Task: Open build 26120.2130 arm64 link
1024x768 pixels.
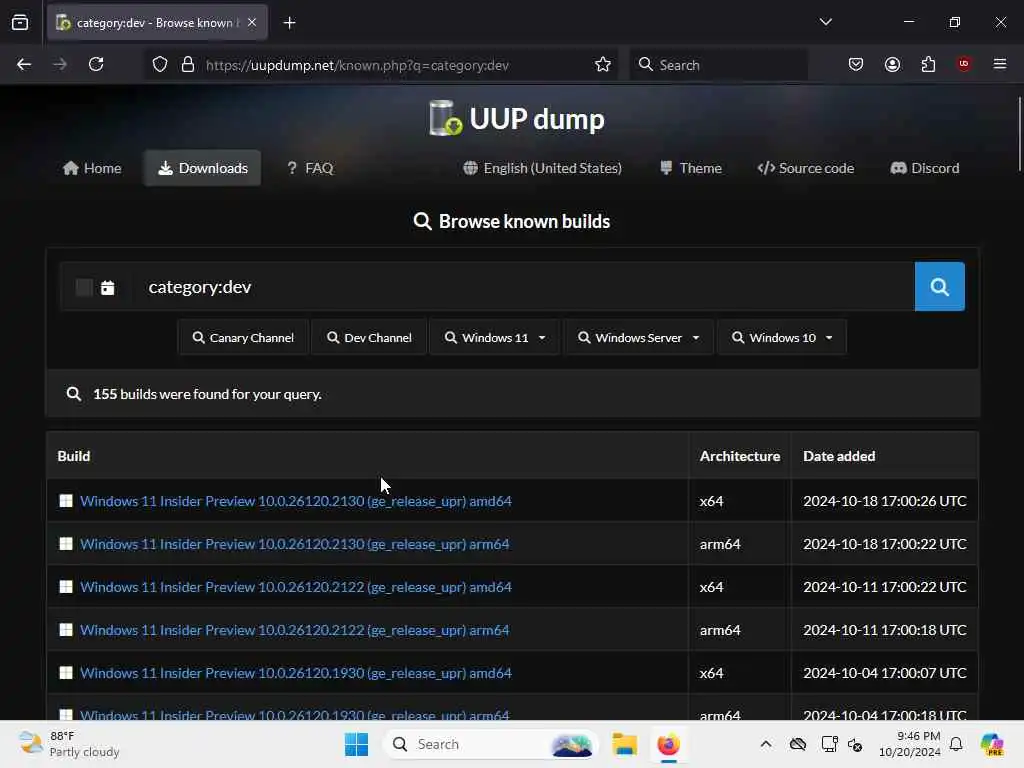Action: pyautogui.click(x=295, y=544)
